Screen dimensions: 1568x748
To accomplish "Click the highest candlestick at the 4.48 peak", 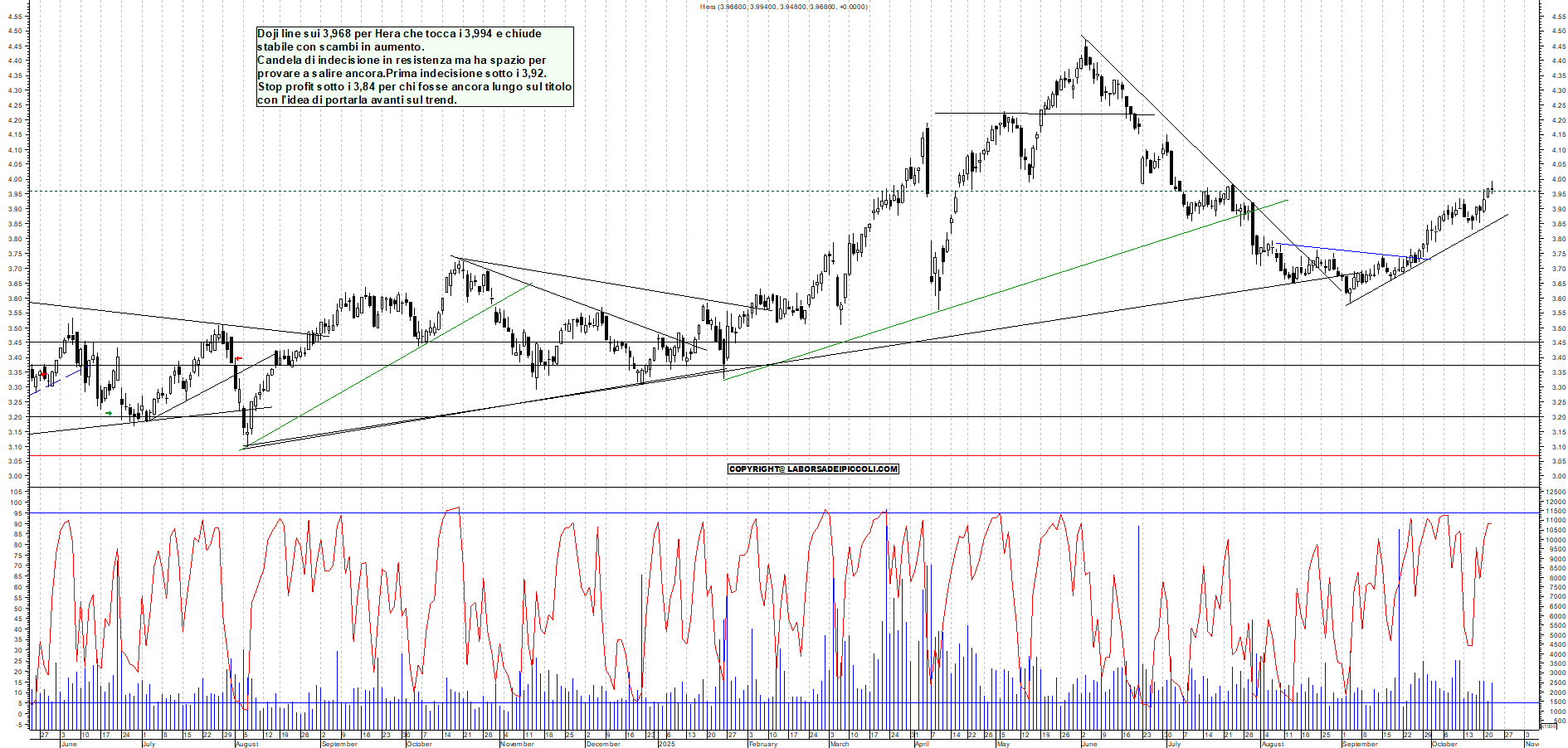I will click(x=1084, y=56).
